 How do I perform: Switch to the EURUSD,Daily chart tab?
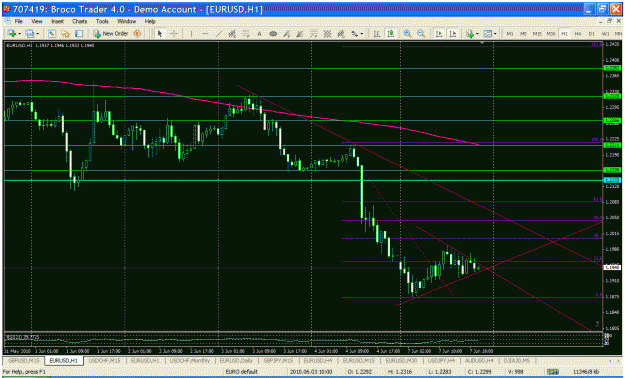236,360
